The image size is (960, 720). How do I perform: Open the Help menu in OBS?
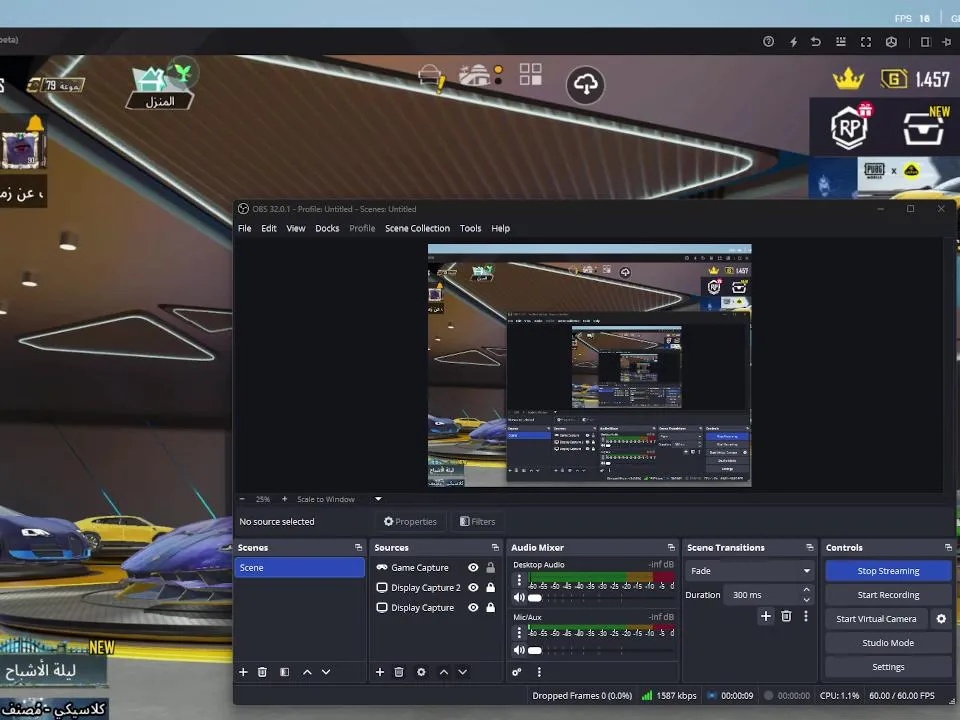coord(500,228)
